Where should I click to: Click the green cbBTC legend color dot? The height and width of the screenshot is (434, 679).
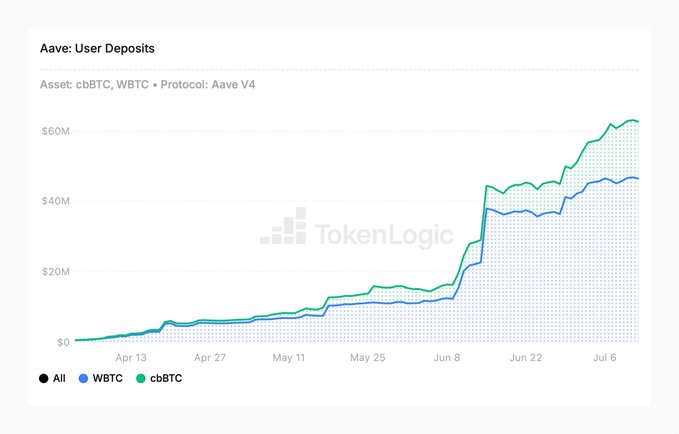coord(141,378)
